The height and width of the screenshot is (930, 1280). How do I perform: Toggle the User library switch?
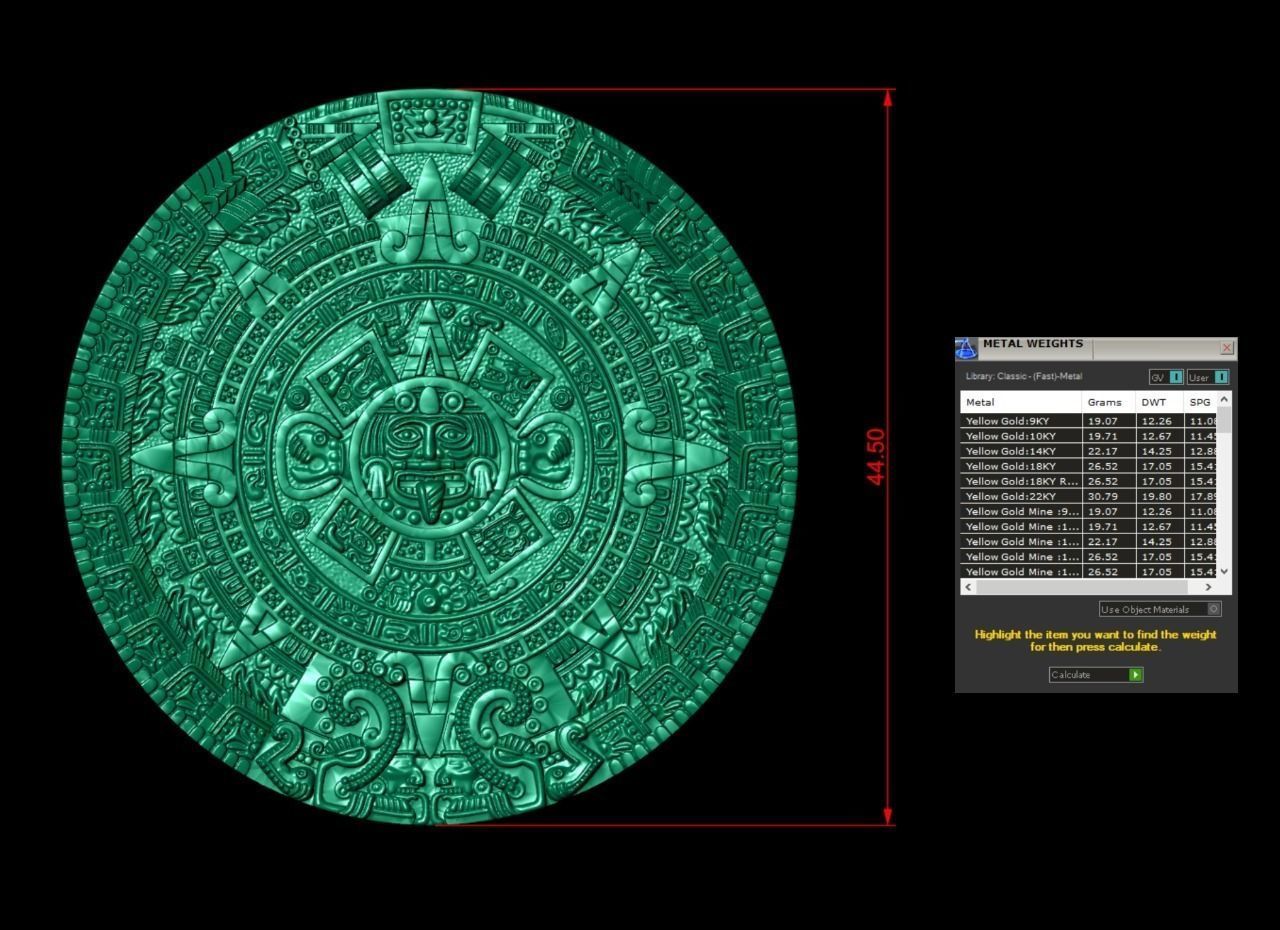(1208, 377)
